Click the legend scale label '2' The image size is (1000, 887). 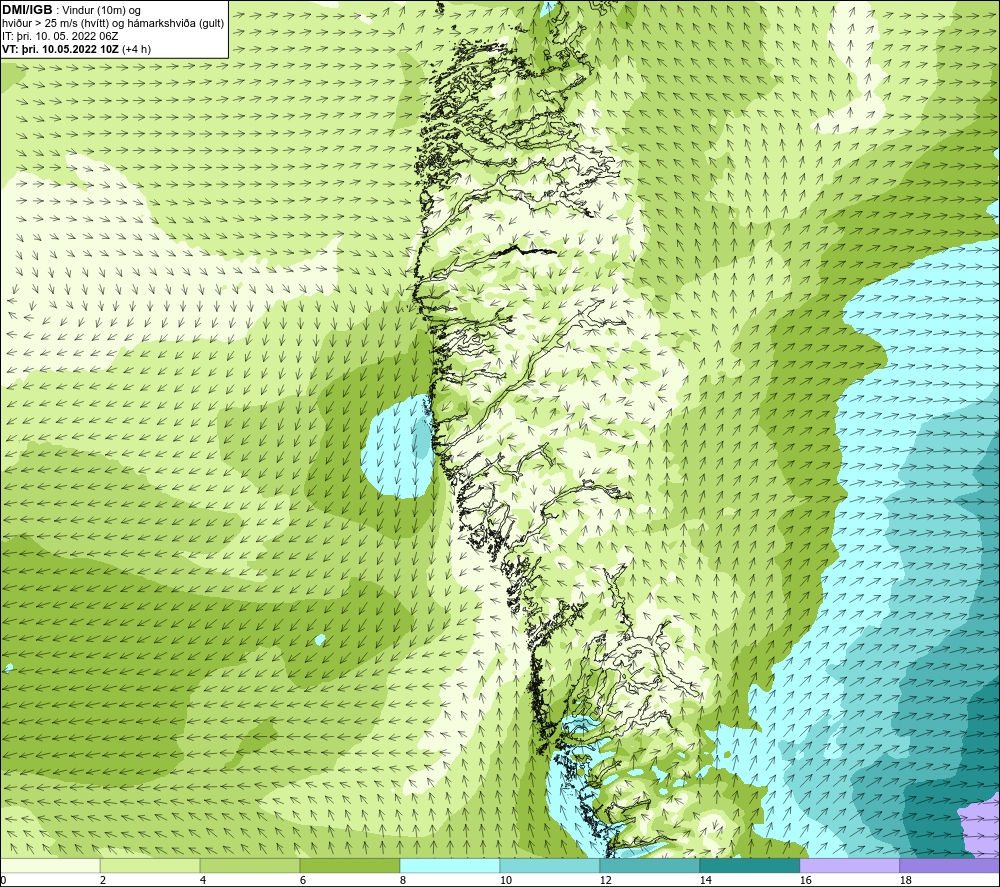[103, 880]
